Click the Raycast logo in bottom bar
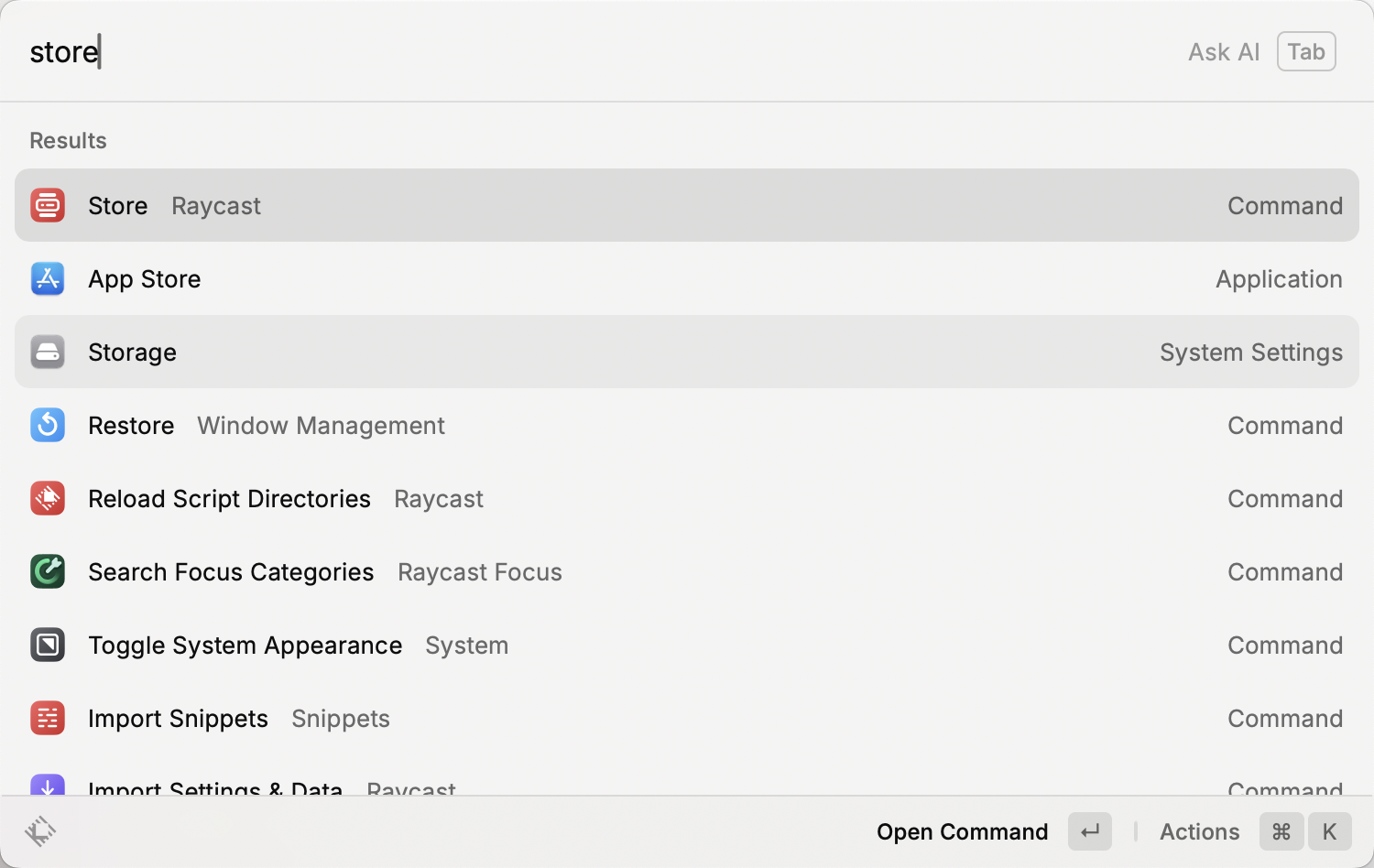 (x=40, y=831)
